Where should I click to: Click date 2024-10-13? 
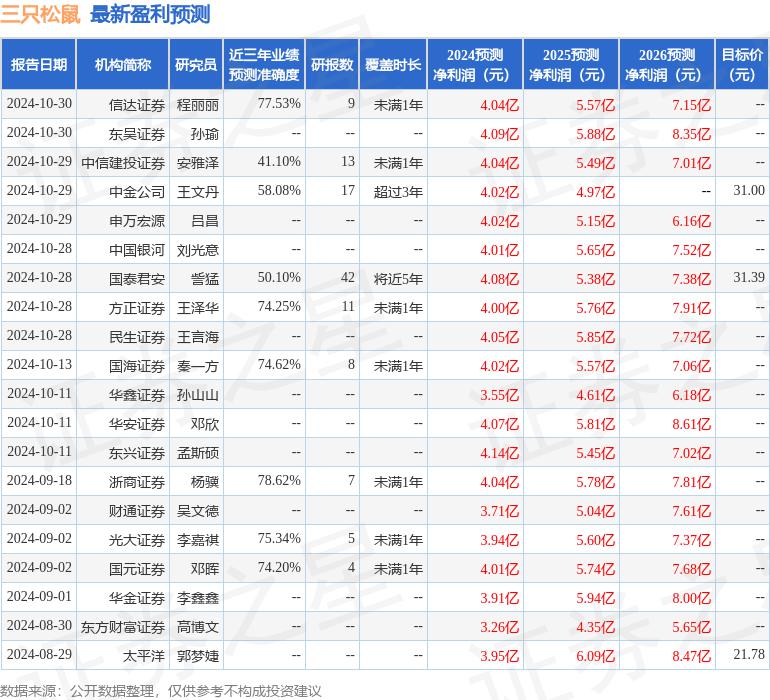click(x=39, y=364)
